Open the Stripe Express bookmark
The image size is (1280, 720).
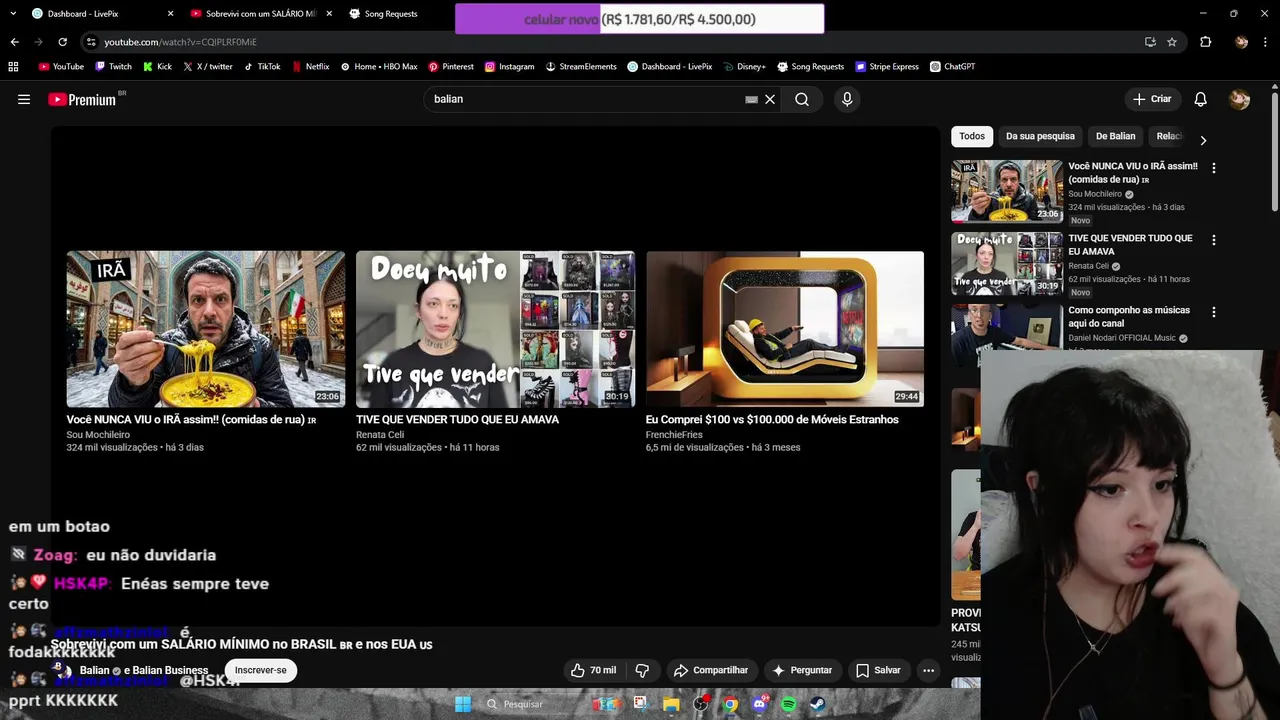pos(887,67)
